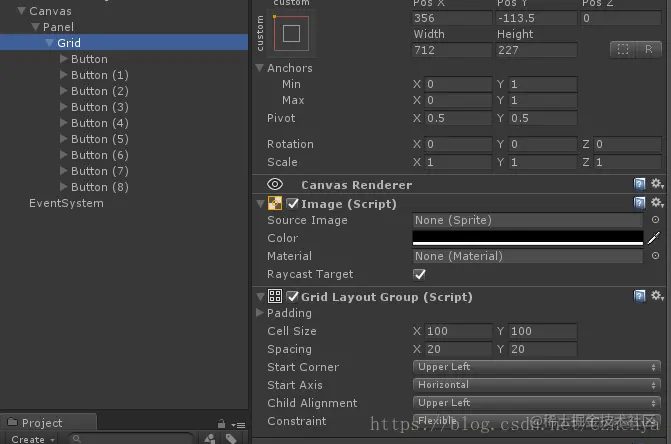Viewport: 671px width, 444px height.
Task: Open the Child Alignment dropdown
Action: coord(537,403)
